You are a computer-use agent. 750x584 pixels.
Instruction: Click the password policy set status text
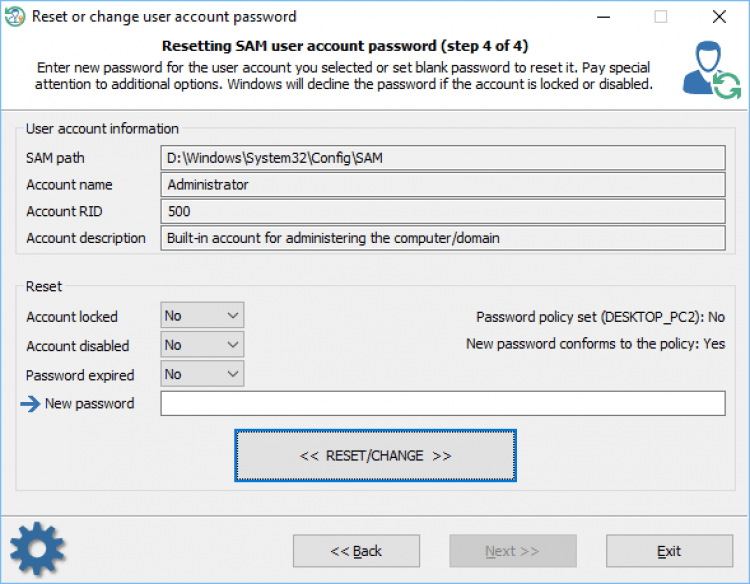point(600,317)
